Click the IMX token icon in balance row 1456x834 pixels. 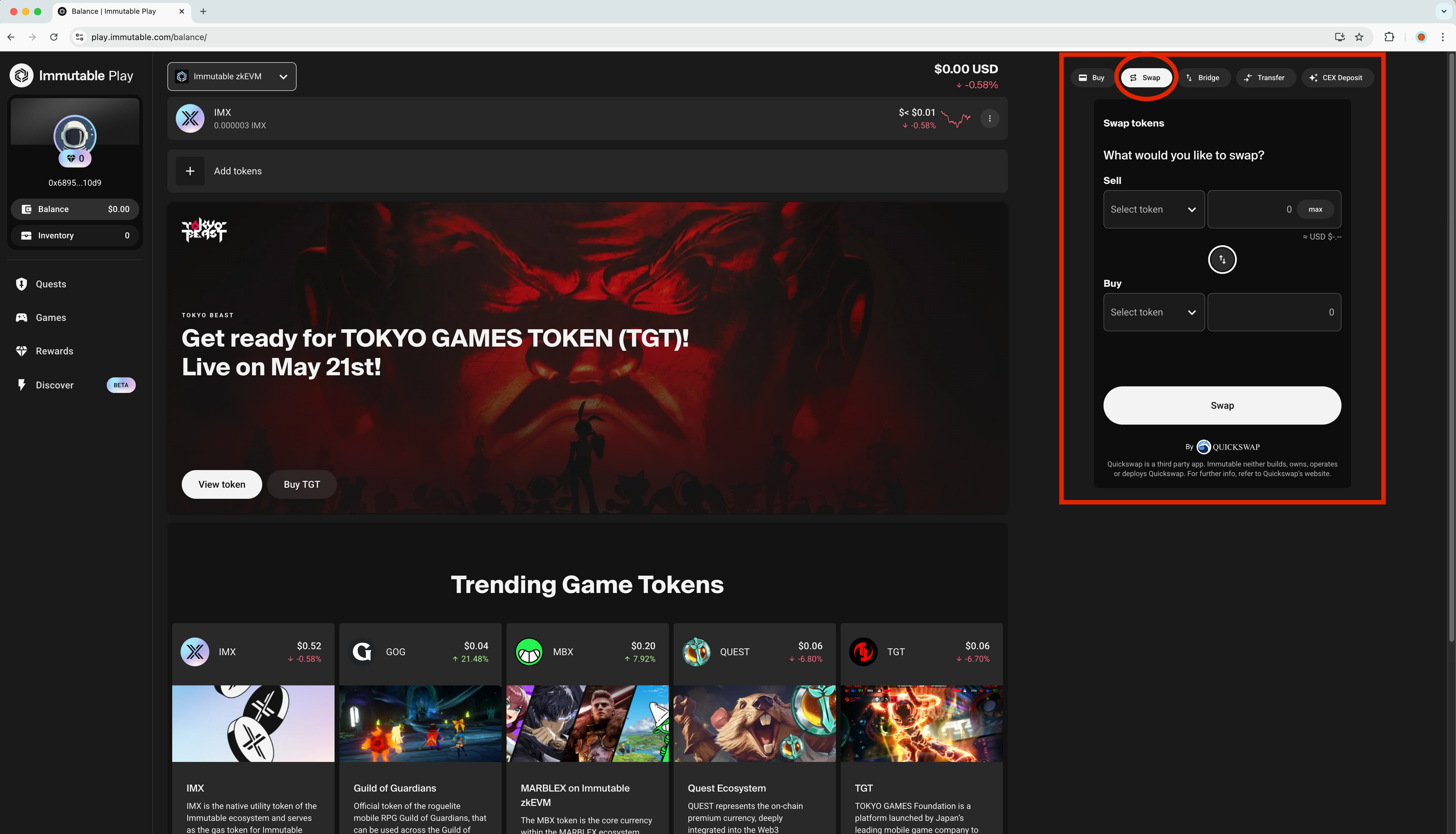click(x=190, y=119)
